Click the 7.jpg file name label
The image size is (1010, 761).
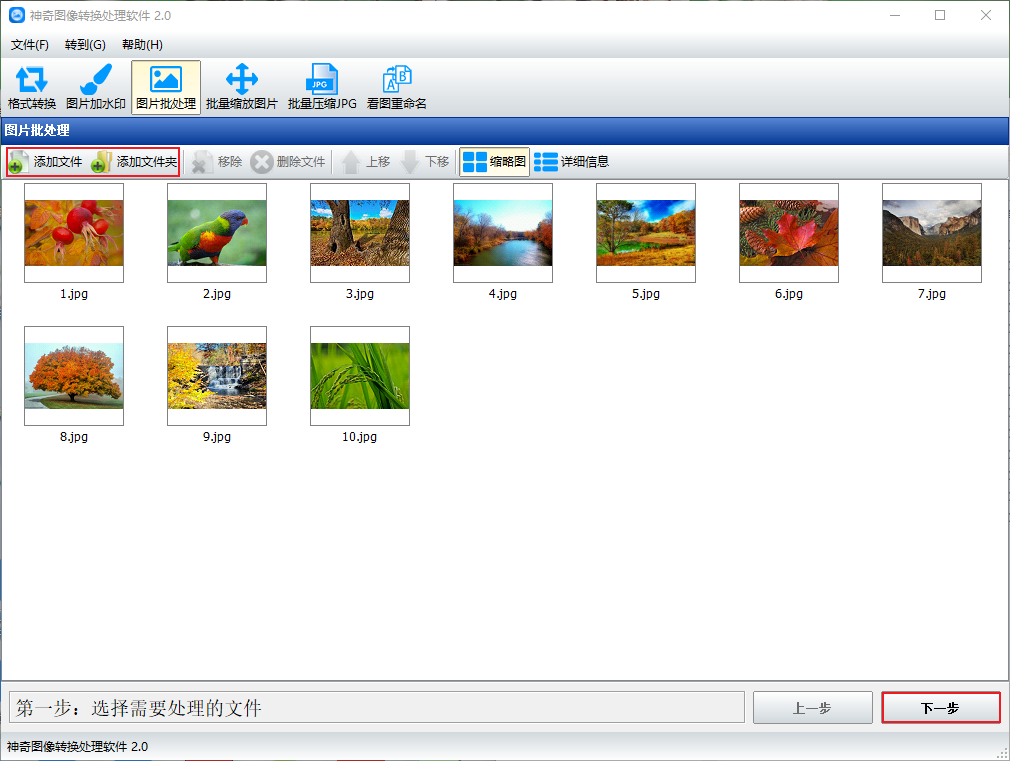tap(932, 294)
